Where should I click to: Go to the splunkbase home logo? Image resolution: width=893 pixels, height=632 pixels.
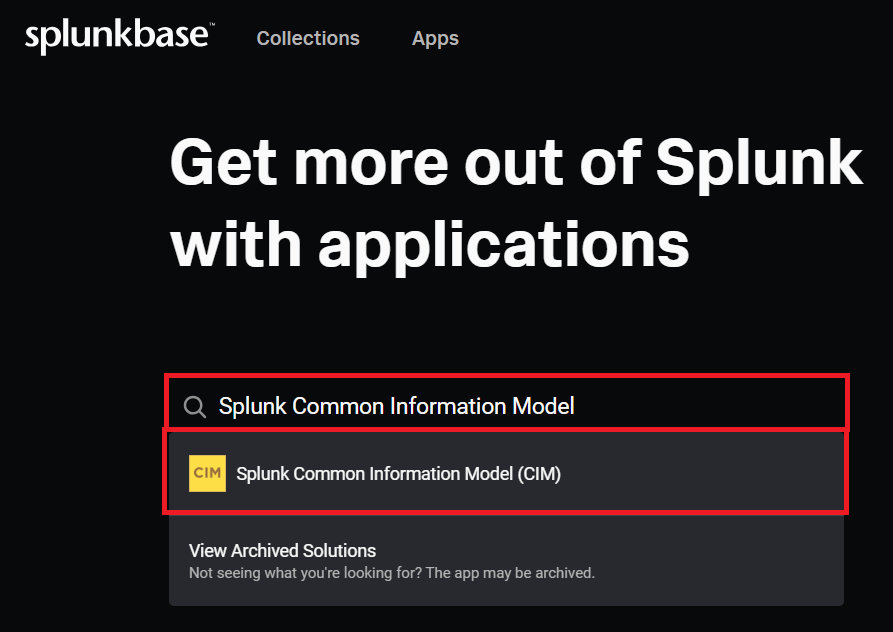[x=118, y=37]
